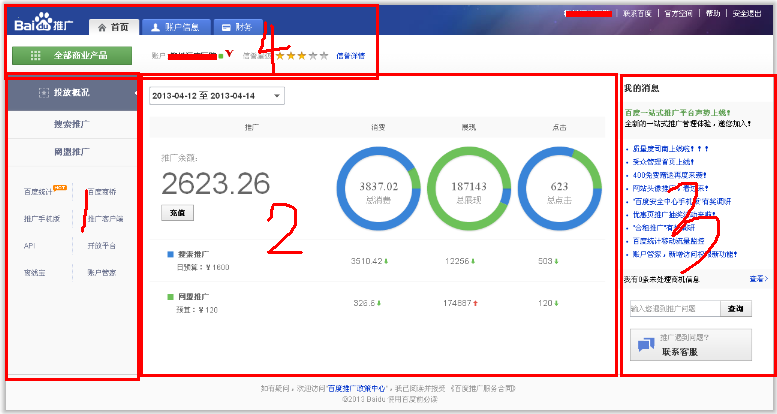The image size is (777, 414).
Task: Open the API link in sidebar
Action: point(30,245)
